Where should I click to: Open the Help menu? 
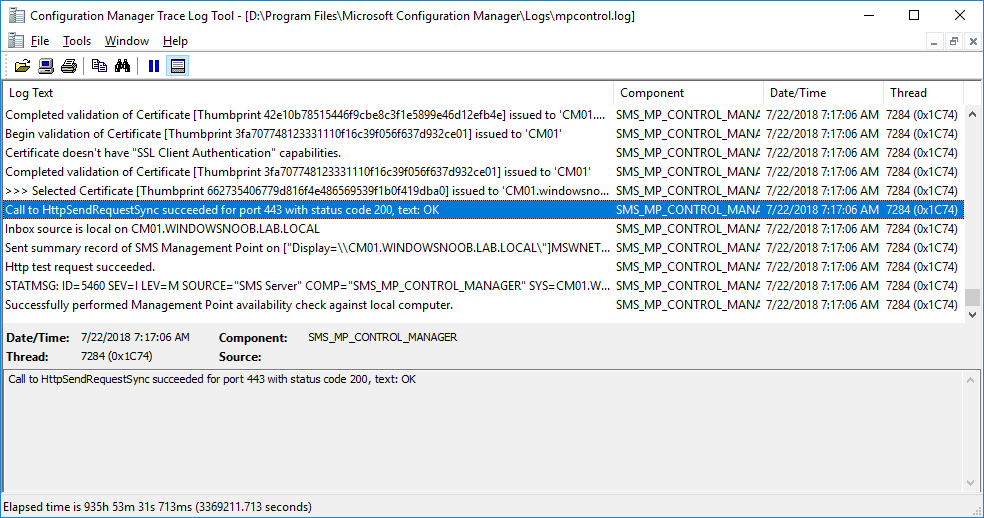[x=175, y=41]
